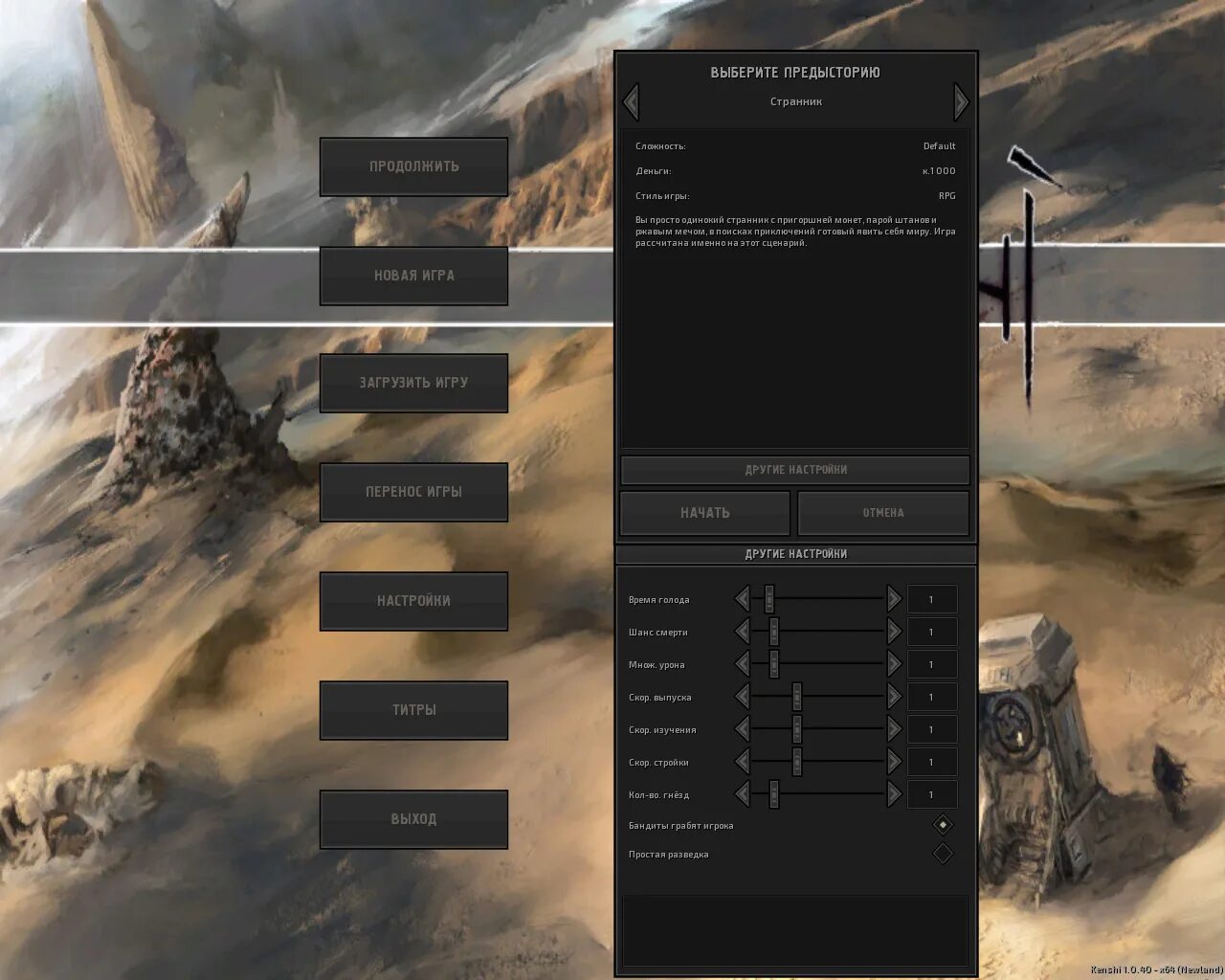Click the Выход menu button
1225x980 pixels.
[x=413, y=819]
